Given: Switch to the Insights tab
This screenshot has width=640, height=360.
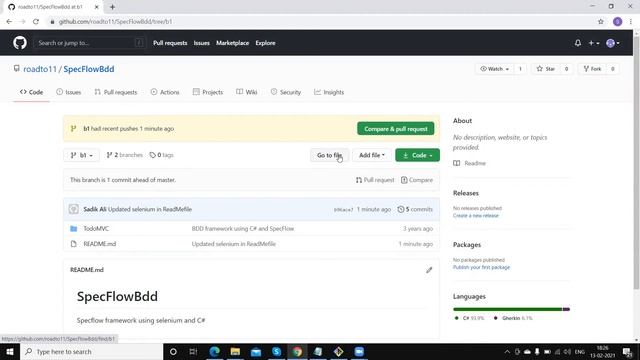Looking at the screenshot, I should click(x=329, y=92).
